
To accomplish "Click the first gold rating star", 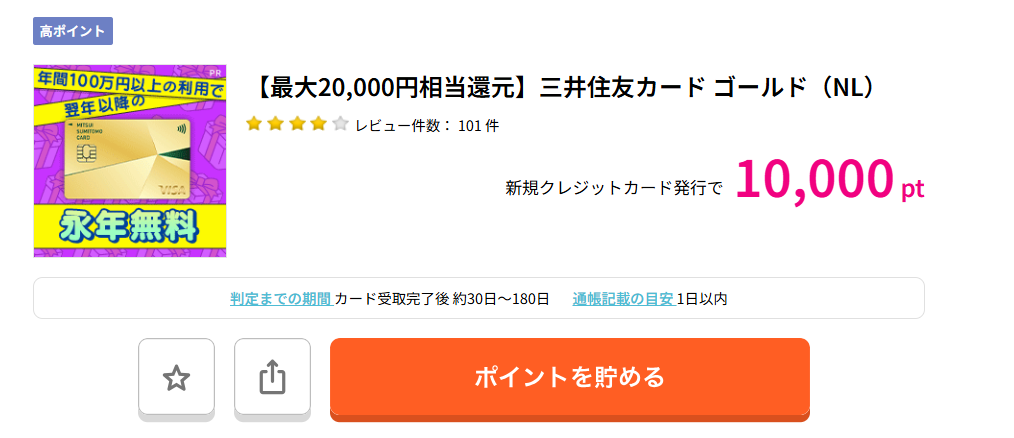I will 254,124.
